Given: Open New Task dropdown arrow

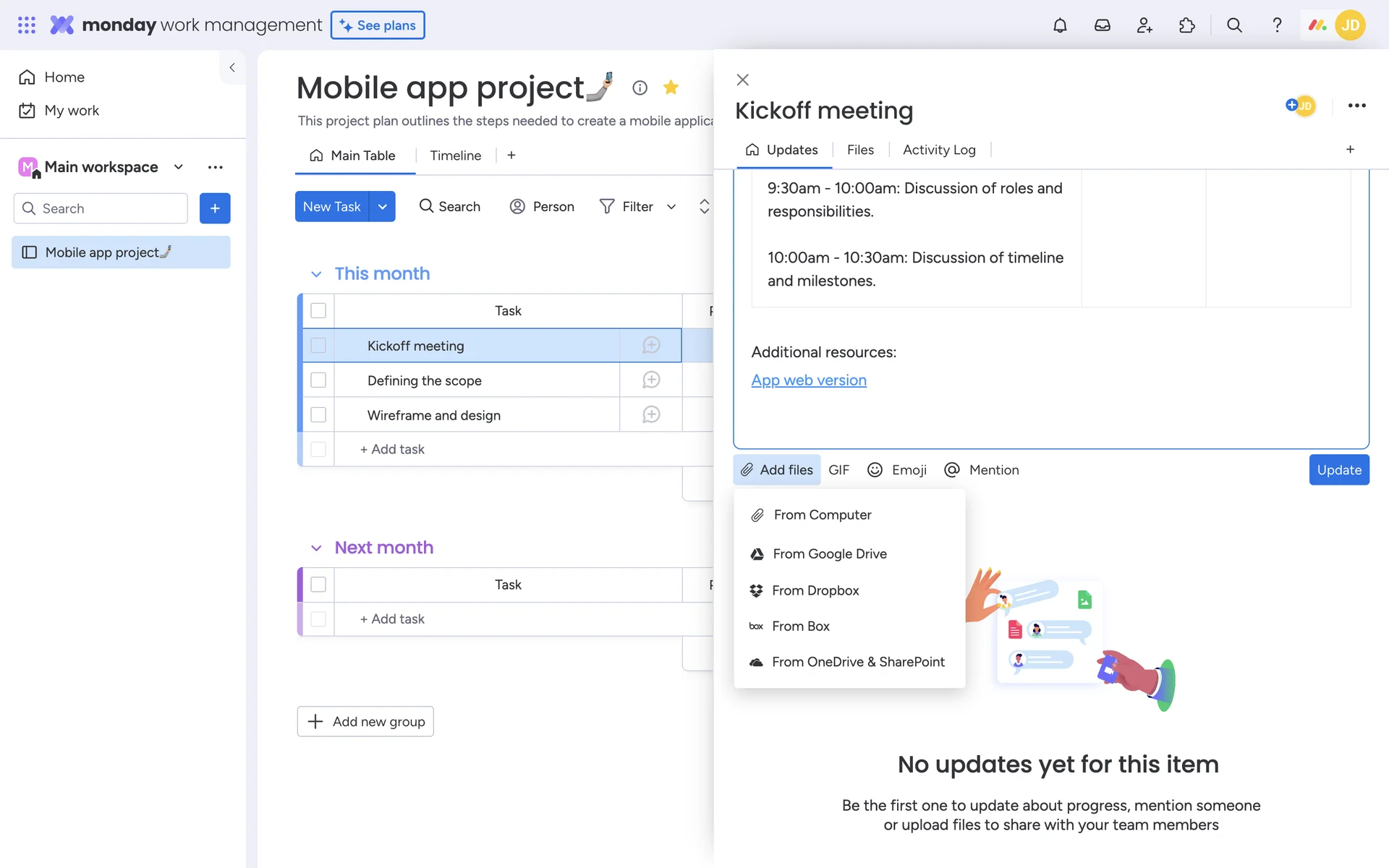Looking at the screenshot, I should [383, 207].
